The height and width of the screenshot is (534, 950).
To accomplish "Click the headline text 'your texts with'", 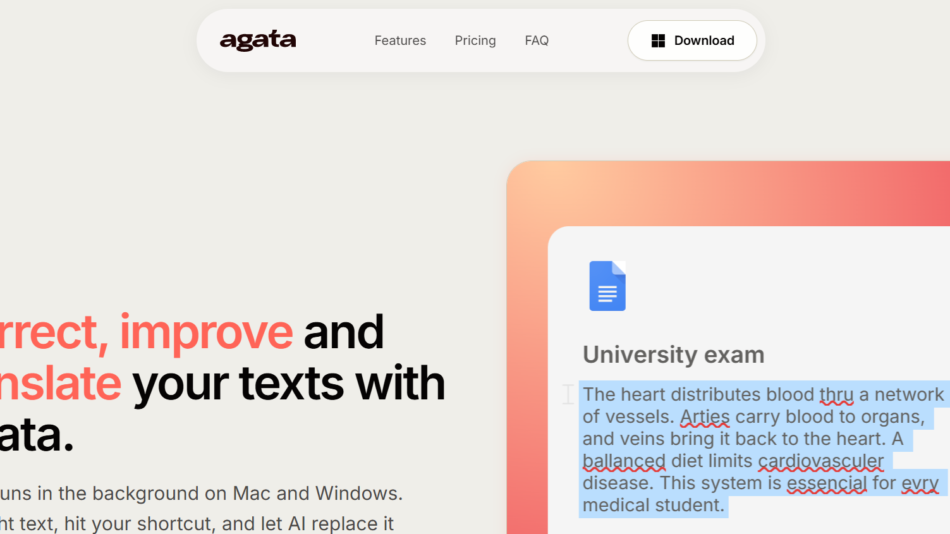I will 288,383.
